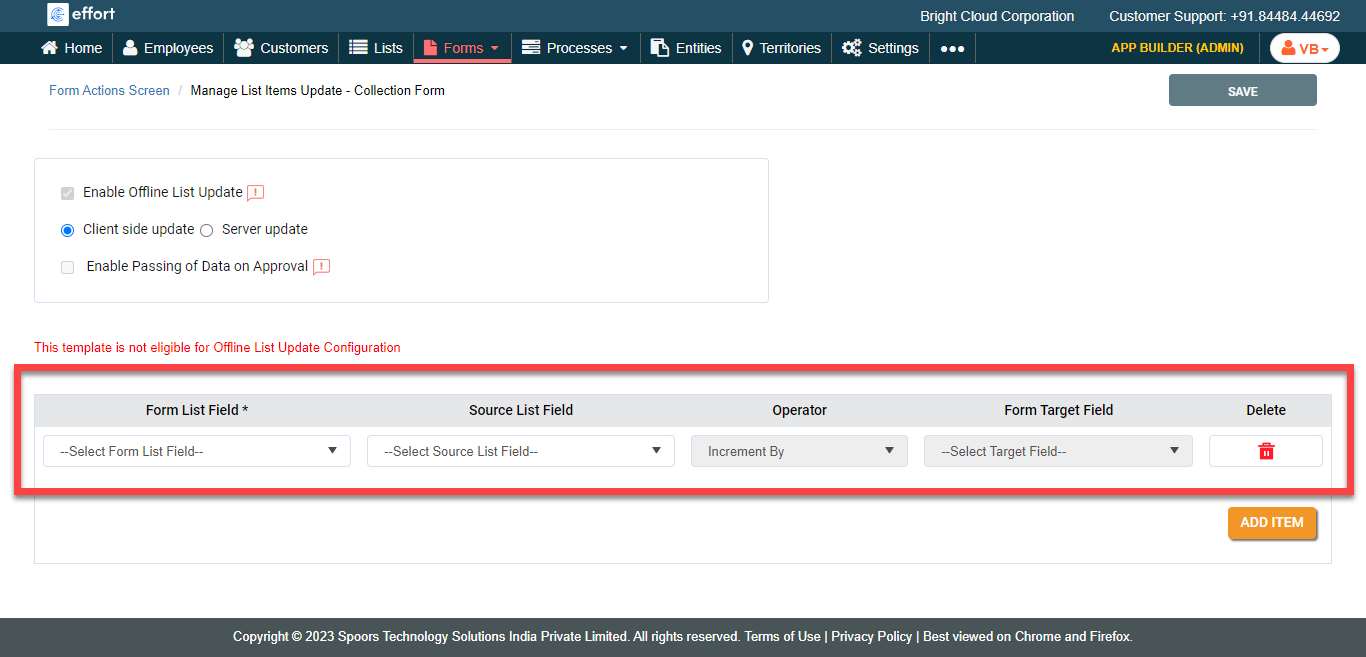The image size is (1366, 657).
Task: Follow the Form Actions Screen breadcrumb link
Action: pyautogui.click(x=109, y=91)
